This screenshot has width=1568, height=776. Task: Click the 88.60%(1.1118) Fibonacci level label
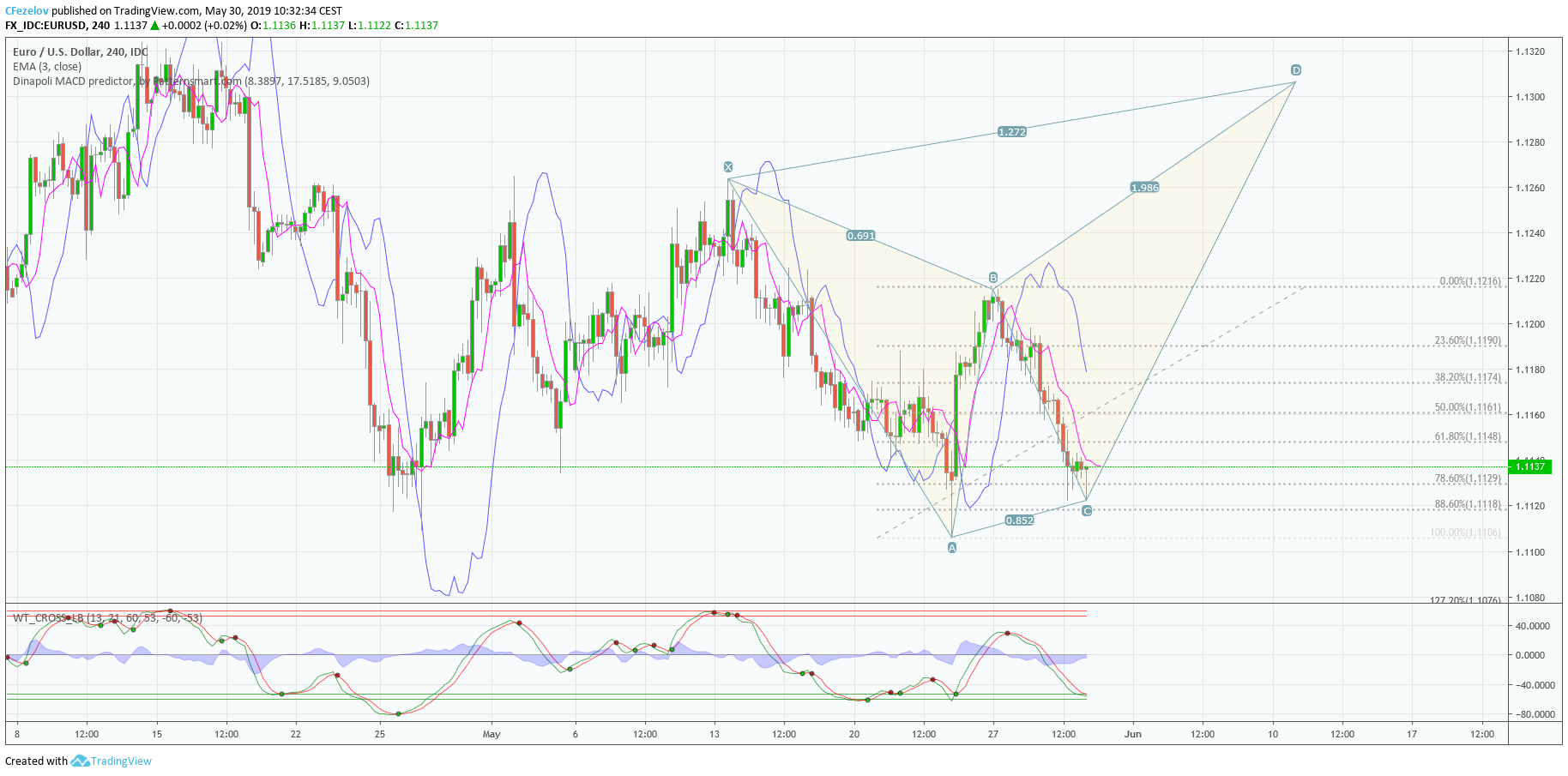click(x=1468, y=504)
